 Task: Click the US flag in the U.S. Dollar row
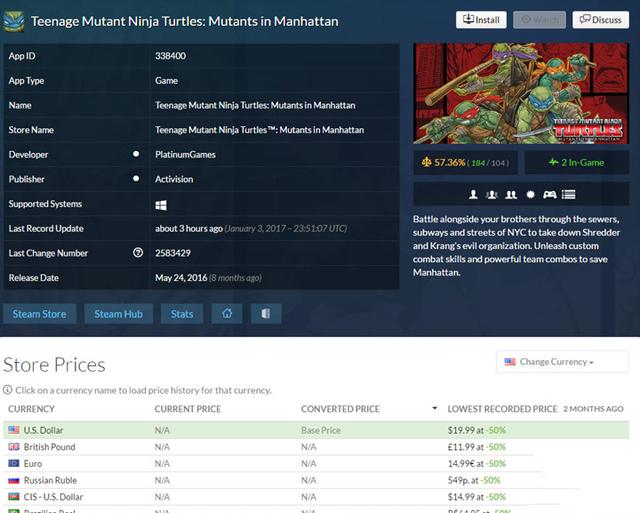[14, 430]
